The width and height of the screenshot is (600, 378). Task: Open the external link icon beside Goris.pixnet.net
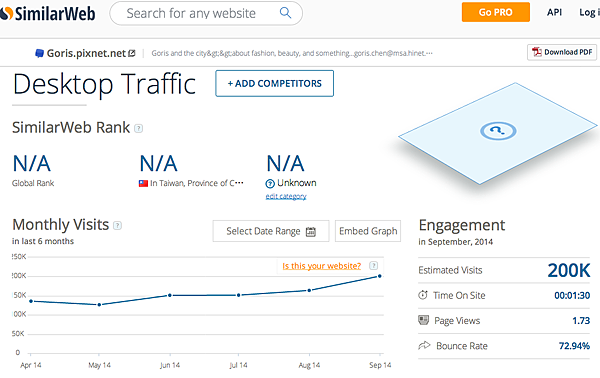[132, 53]
